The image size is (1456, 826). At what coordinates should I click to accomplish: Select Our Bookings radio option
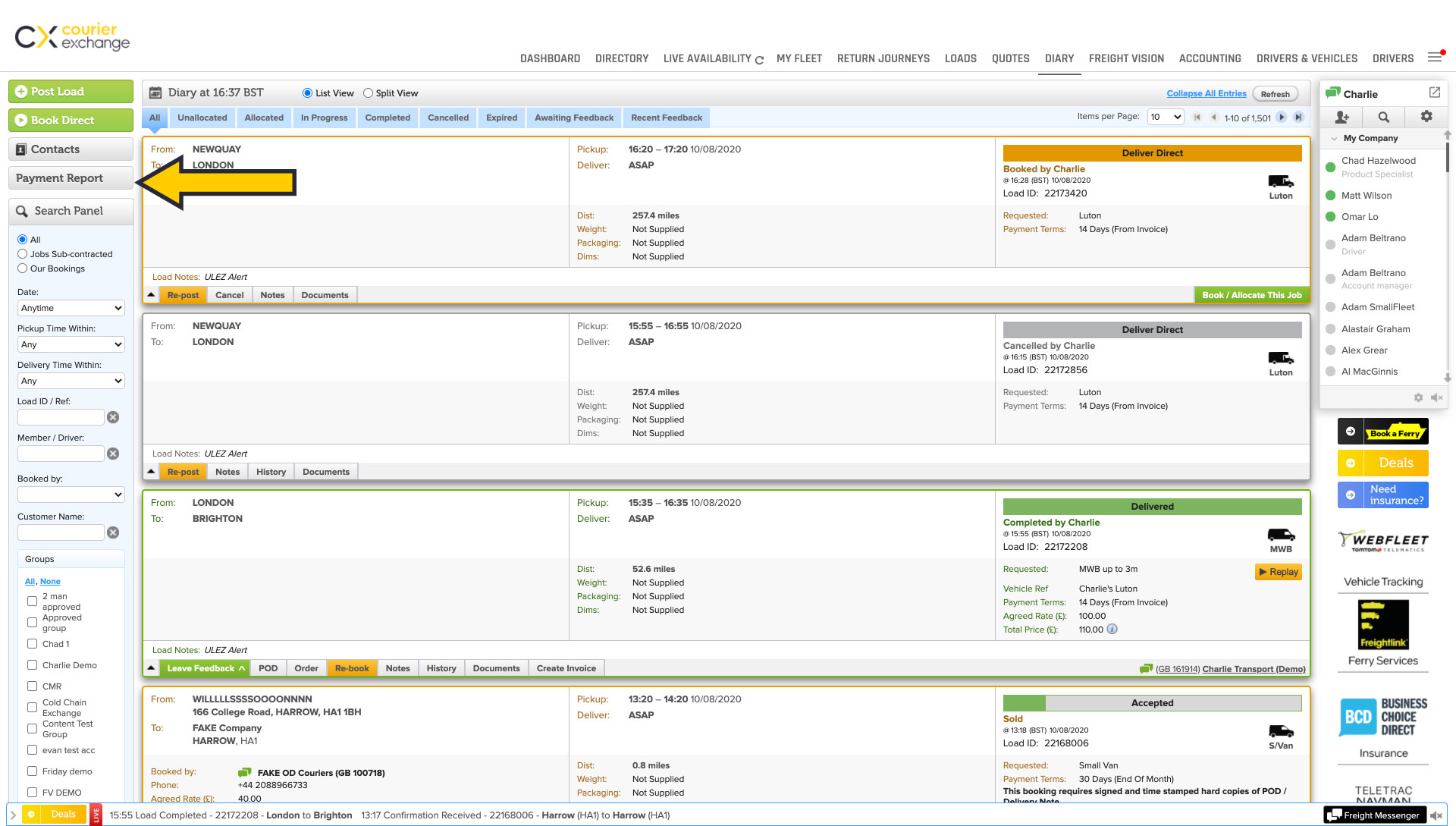22,269
